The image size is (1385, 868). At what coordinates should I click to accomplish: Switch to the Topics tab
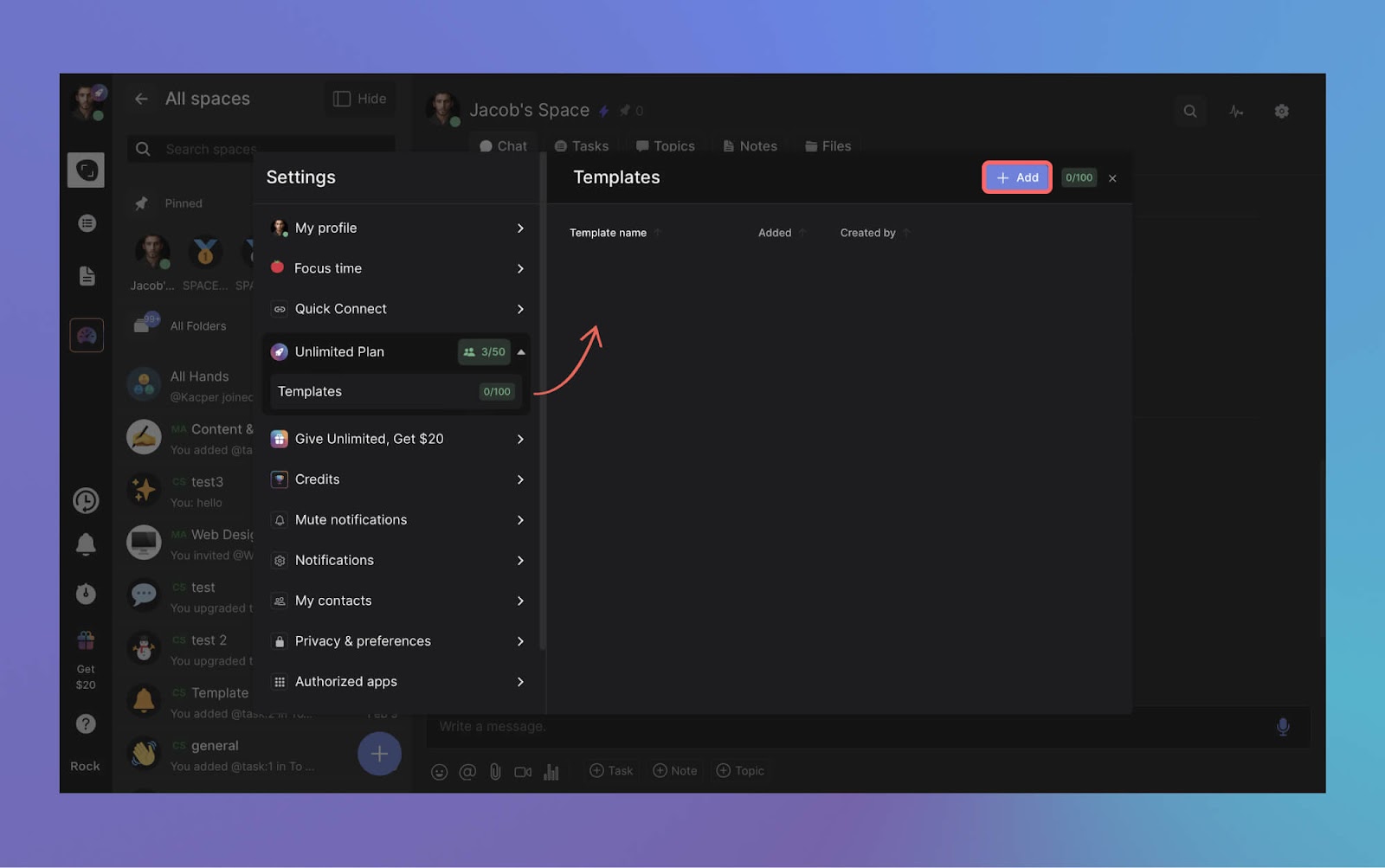click(666, 146)
